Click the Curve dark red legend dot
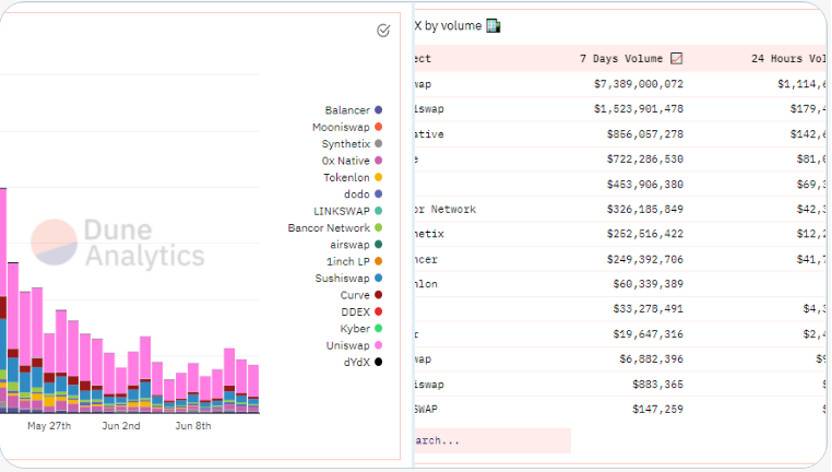 click(x=378, y=295)
